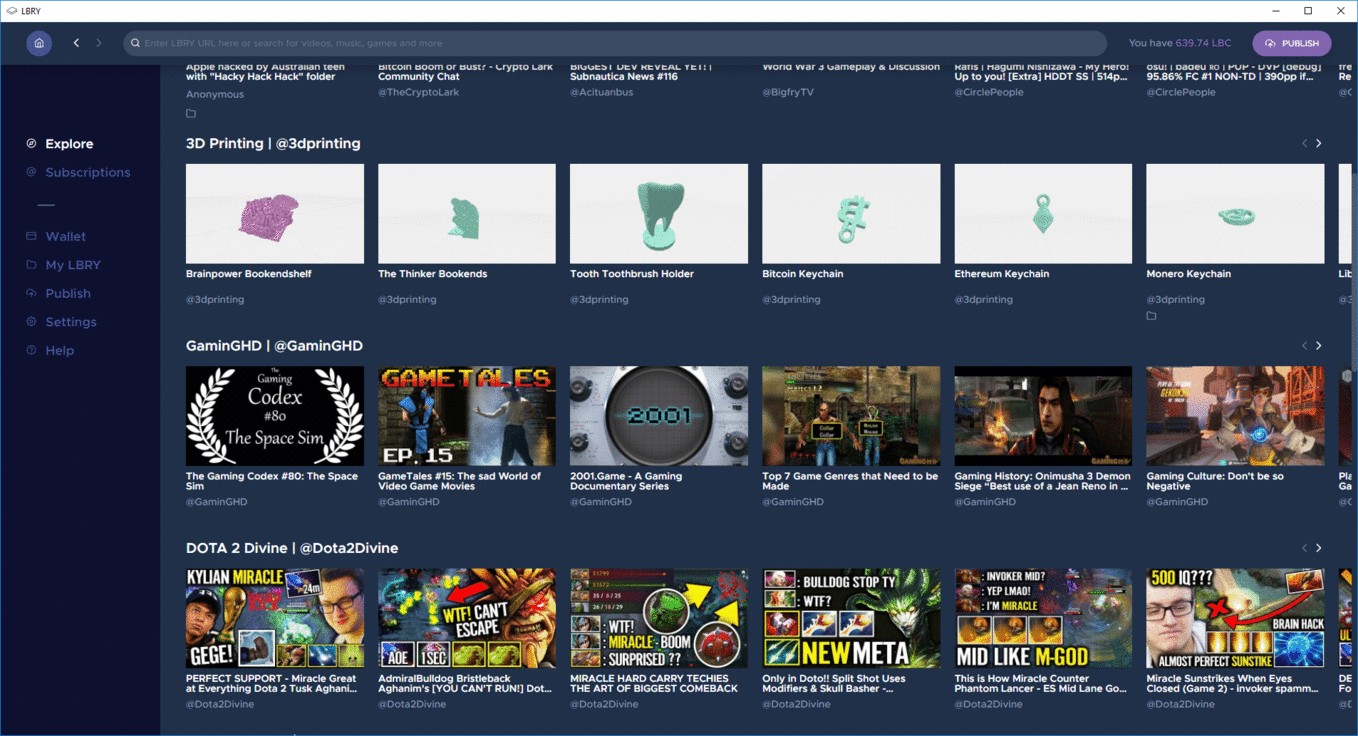Screen dimensions: 1358x736
Task: Click the My LBRY folder icon
Action: pyautogui.click(x=31, y=265)
